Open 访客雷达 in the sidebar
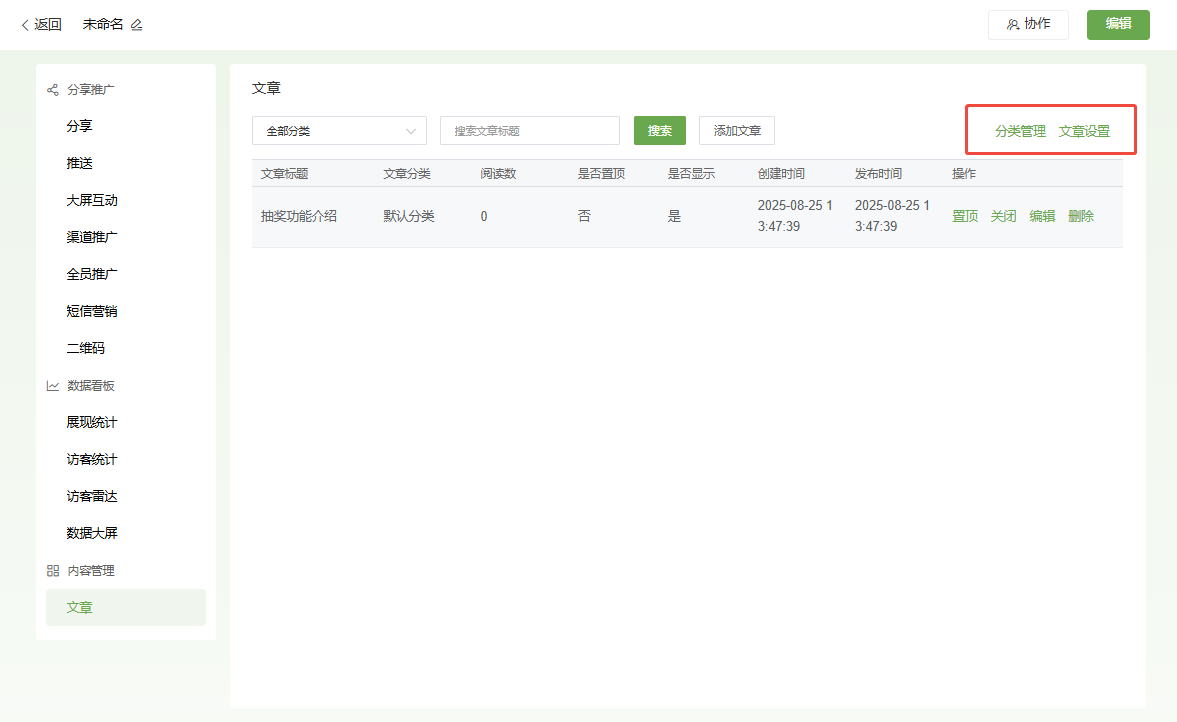The height and width of the screenshot is (722, 1177). pyautogui.click(x=92, y=496)
